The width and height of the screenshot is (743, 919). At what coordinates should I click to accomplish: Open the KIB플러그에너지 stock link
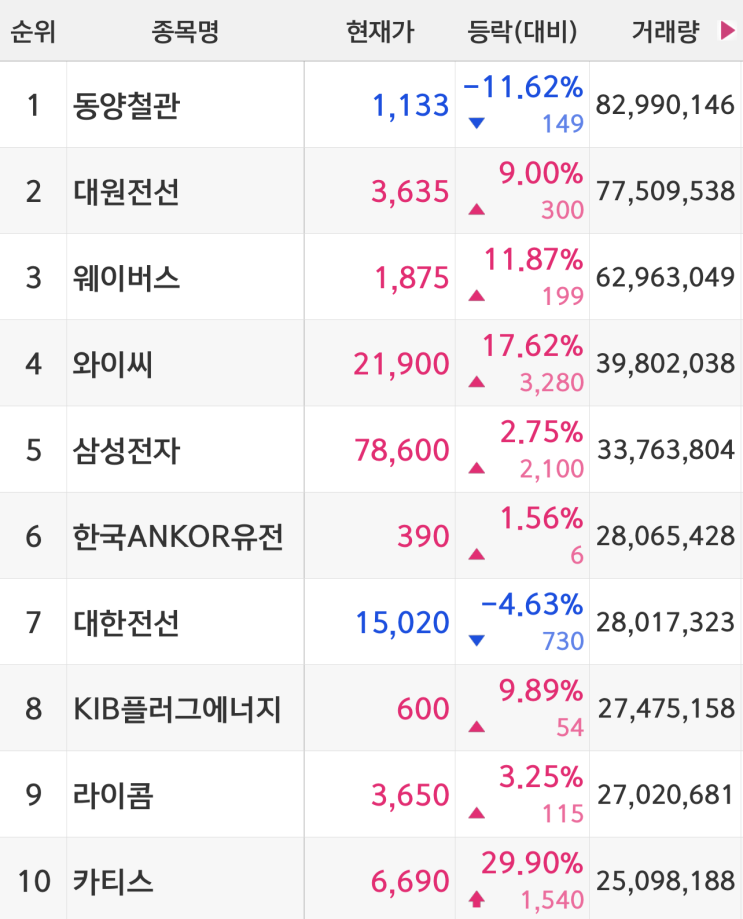178,709
